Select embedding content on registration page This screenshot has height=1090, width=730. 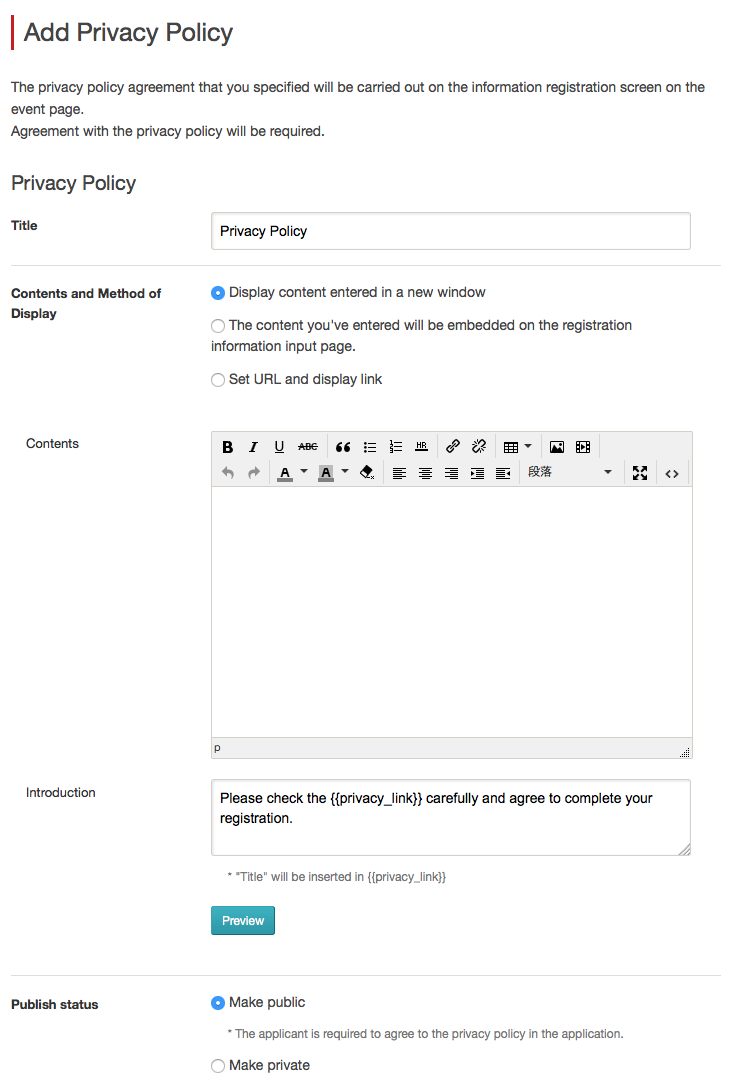218,325
